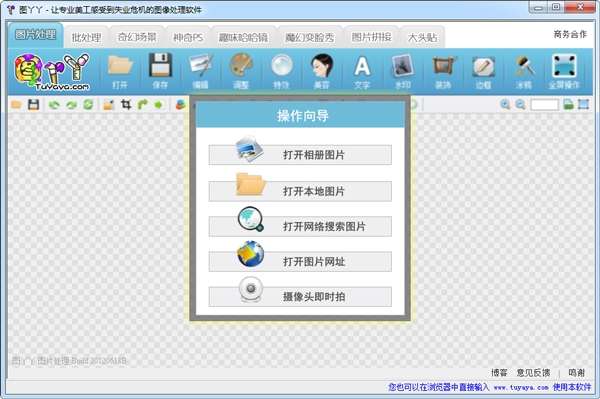The height and width of the screenshot is (399, 600).
Task: Open the 意见反馈 feedback link
Action: (x=533, y=372)
